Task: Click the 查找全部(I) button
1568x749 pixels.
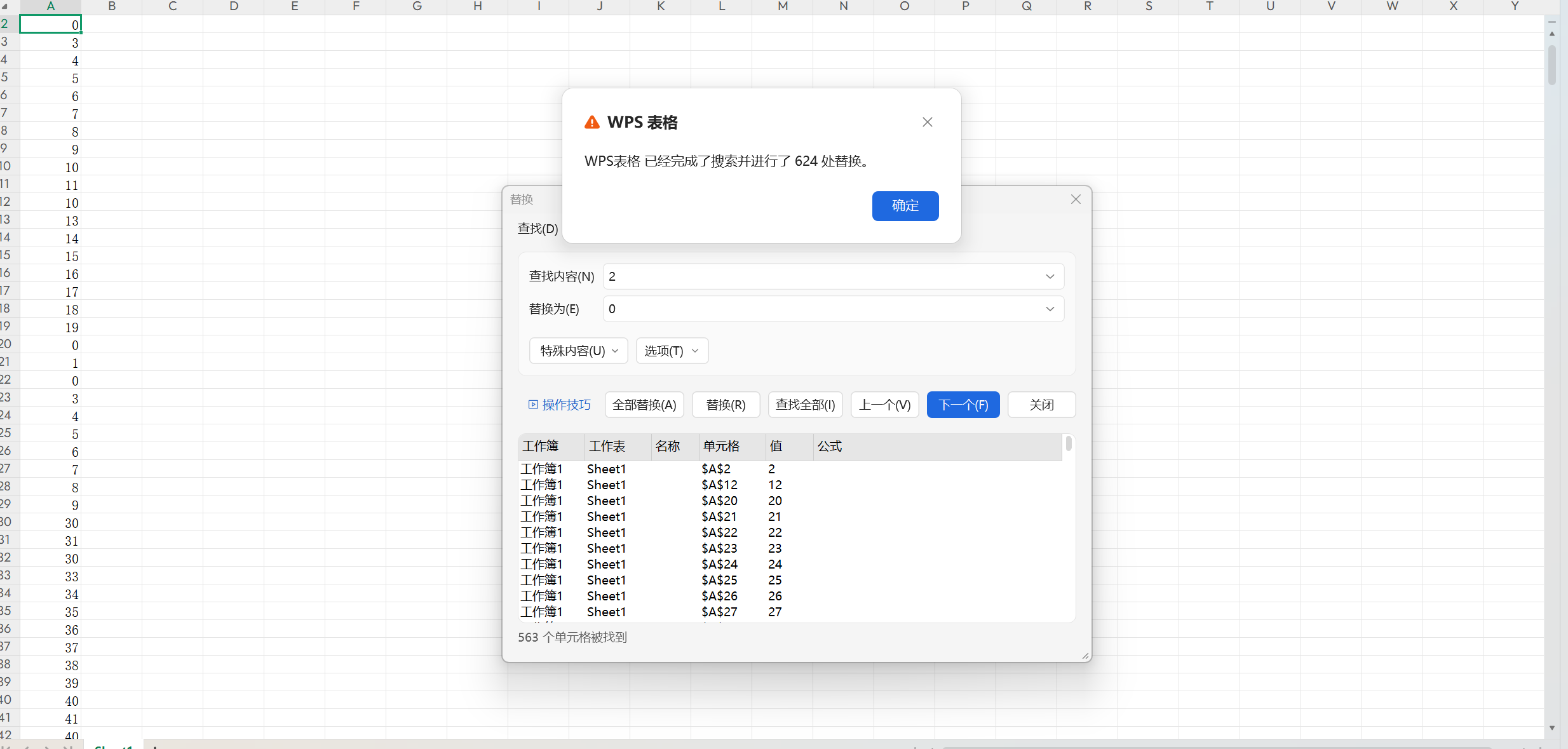Action: [805, 405]
